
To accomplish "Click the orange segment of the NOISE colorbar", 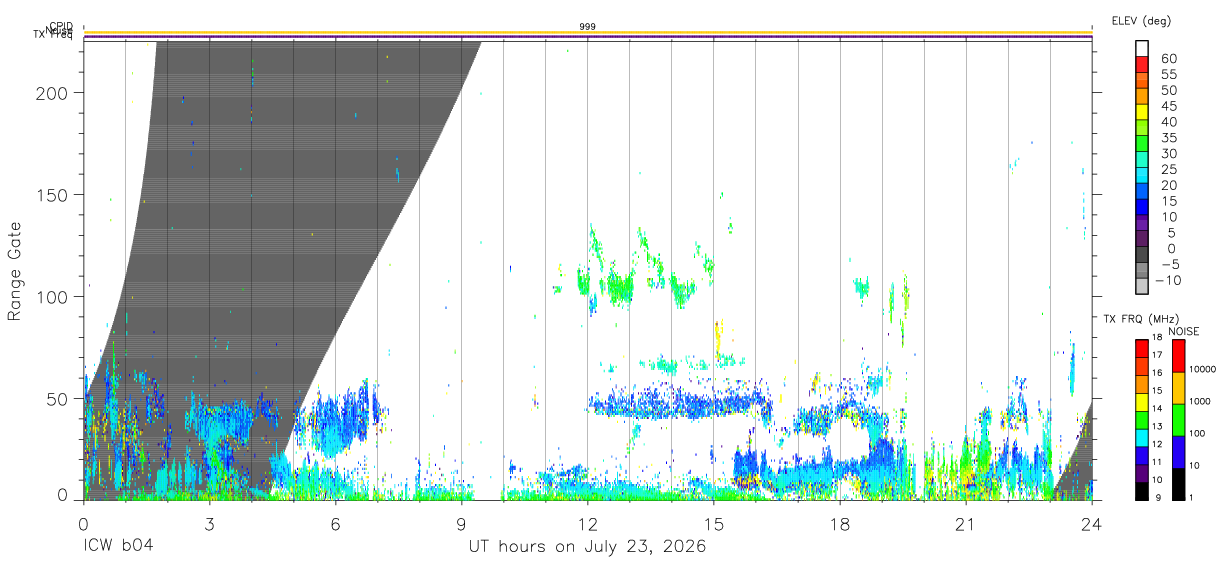I will pos(1178,386).
